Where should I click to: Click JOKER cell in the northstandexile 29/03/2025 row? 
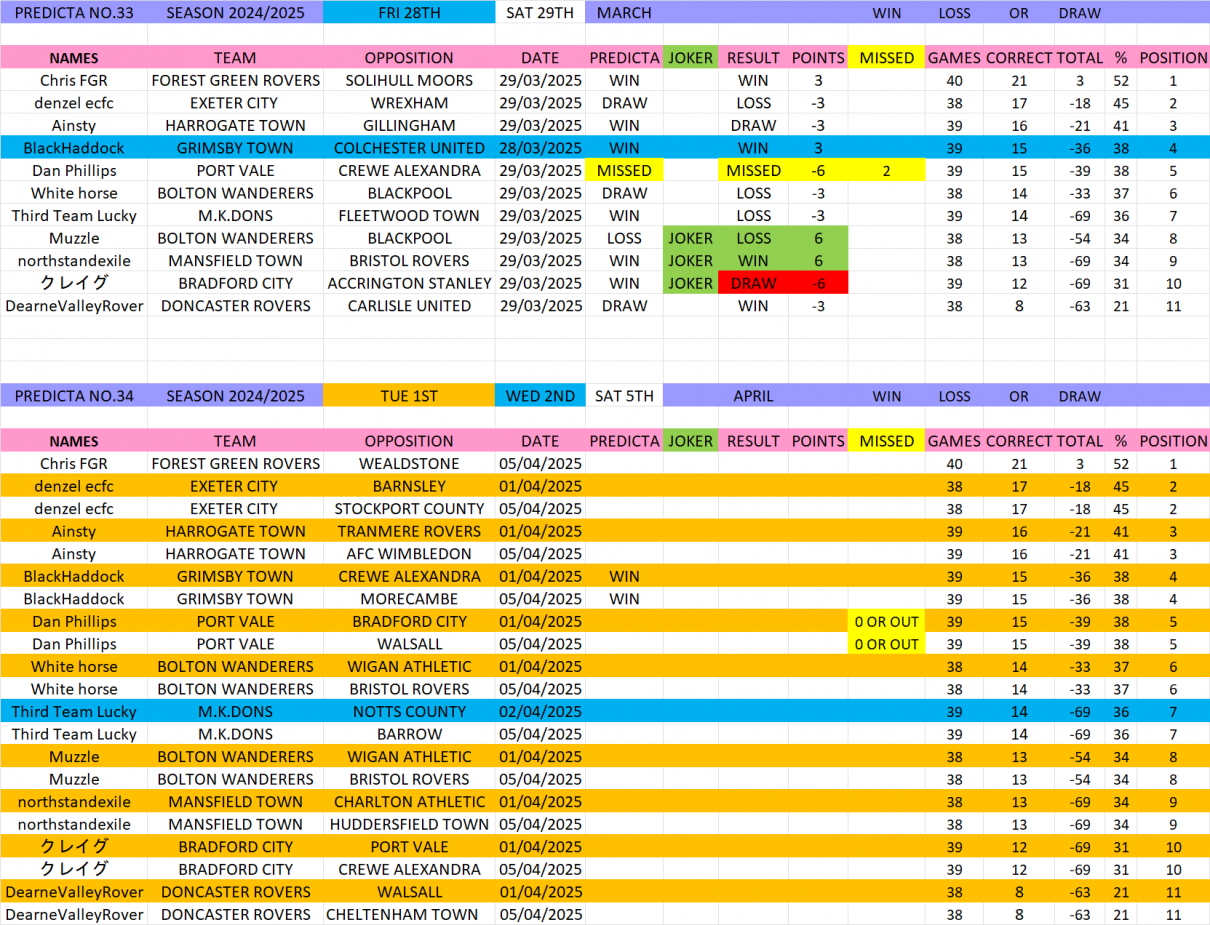[690, 261]
